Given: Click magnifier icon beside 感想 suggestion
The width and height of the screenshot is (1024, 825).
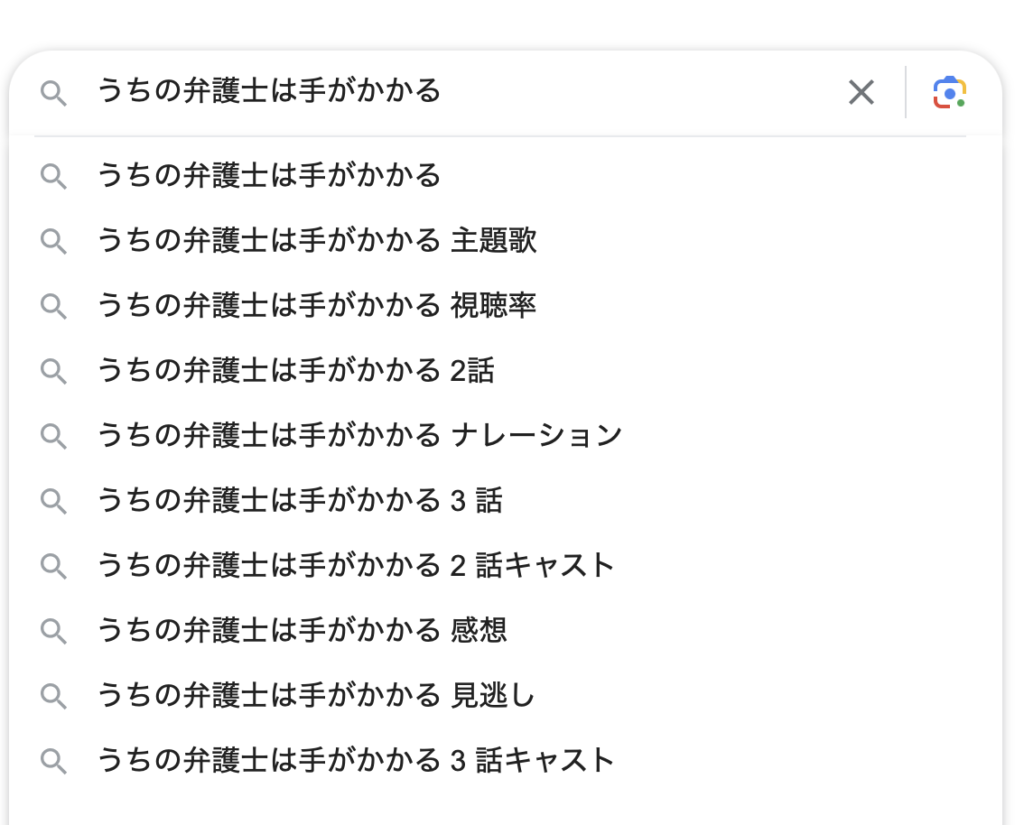Looking at the screenshot, I should 53,630.
